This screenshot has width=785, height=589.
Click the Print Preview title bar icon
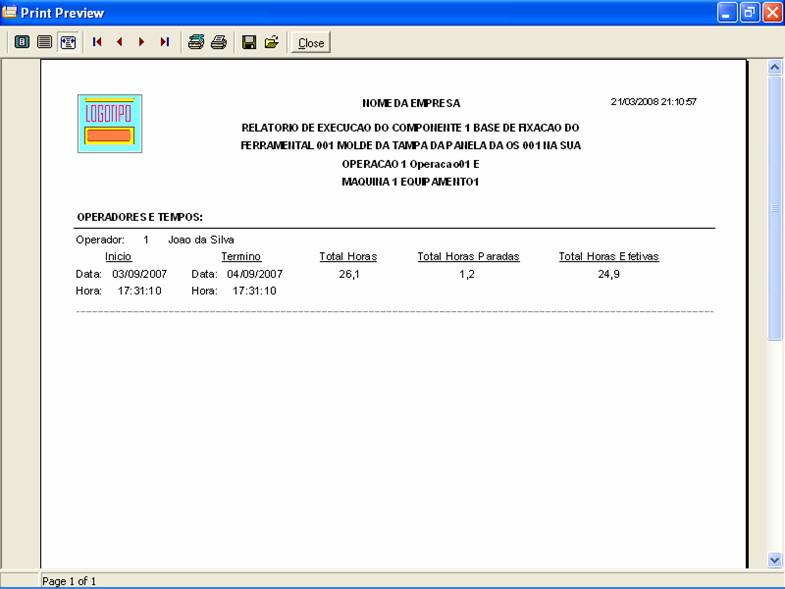tap(9, 12)
